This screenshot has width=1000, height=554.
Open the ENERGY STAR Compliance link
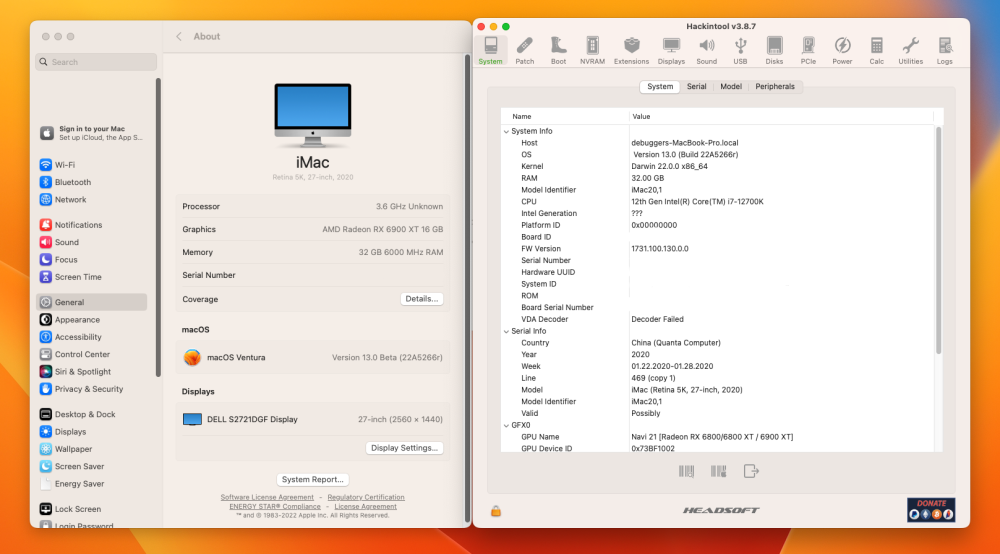275,506
